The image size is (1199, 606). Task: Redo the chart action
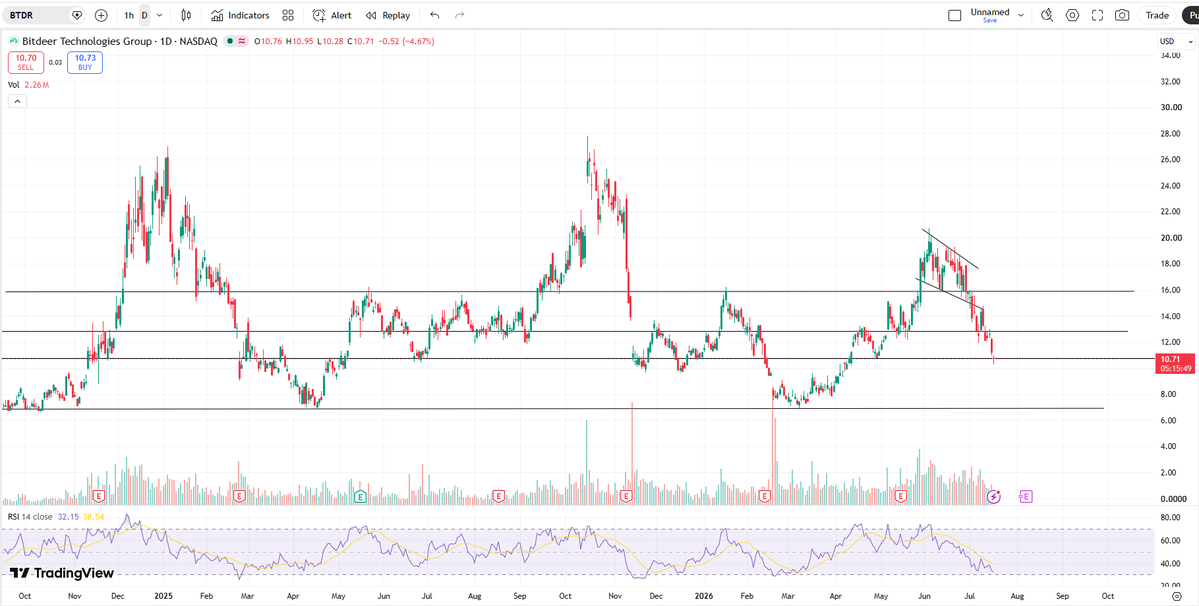click(460, 15)
